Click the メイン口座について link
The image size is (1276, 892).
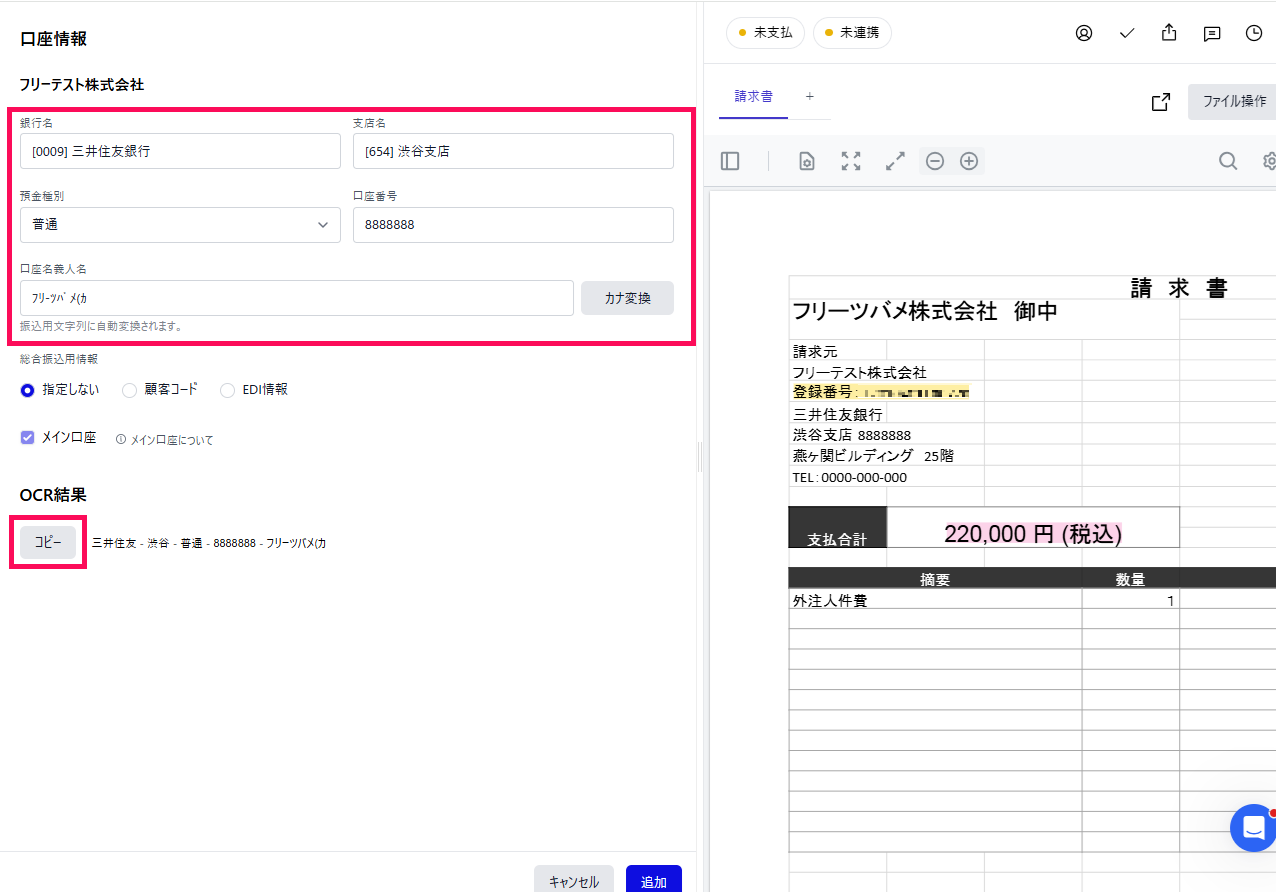click(x=172, y=440)
